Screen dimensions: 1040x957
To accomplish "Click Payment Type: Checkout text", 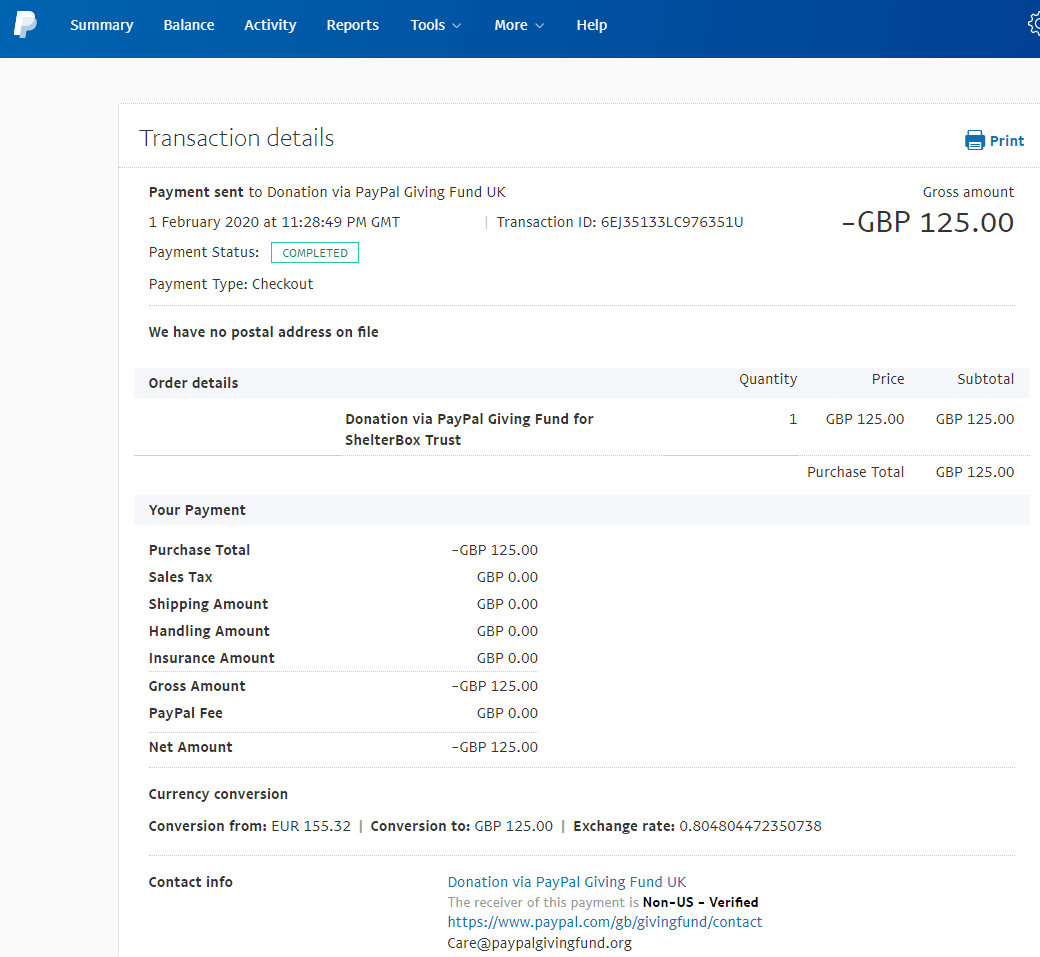I will [x=231, y=284].
